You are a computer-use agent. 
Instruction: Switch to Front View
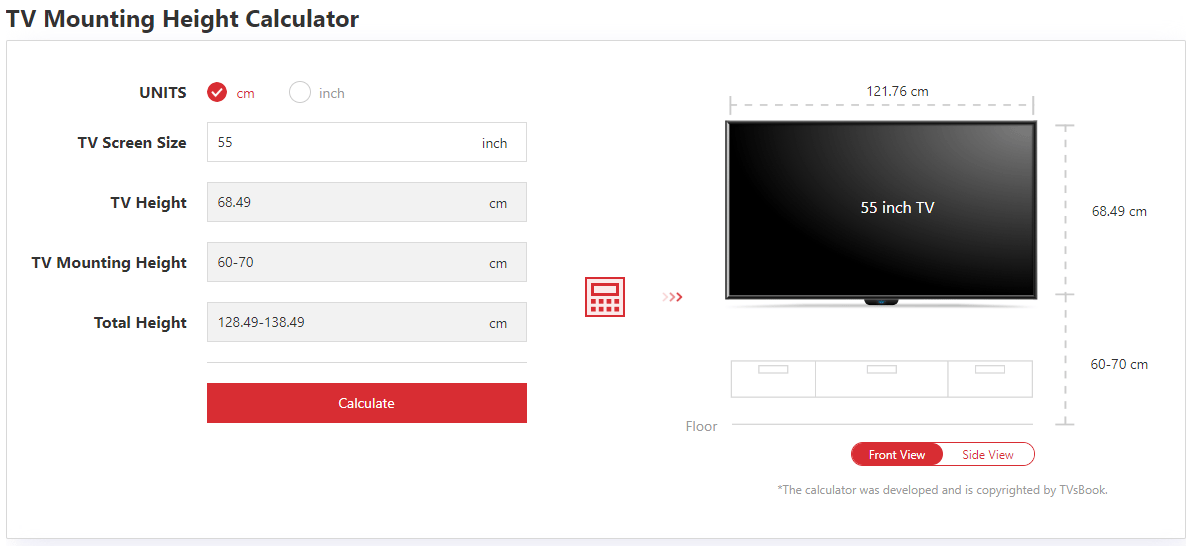point(897,454)
